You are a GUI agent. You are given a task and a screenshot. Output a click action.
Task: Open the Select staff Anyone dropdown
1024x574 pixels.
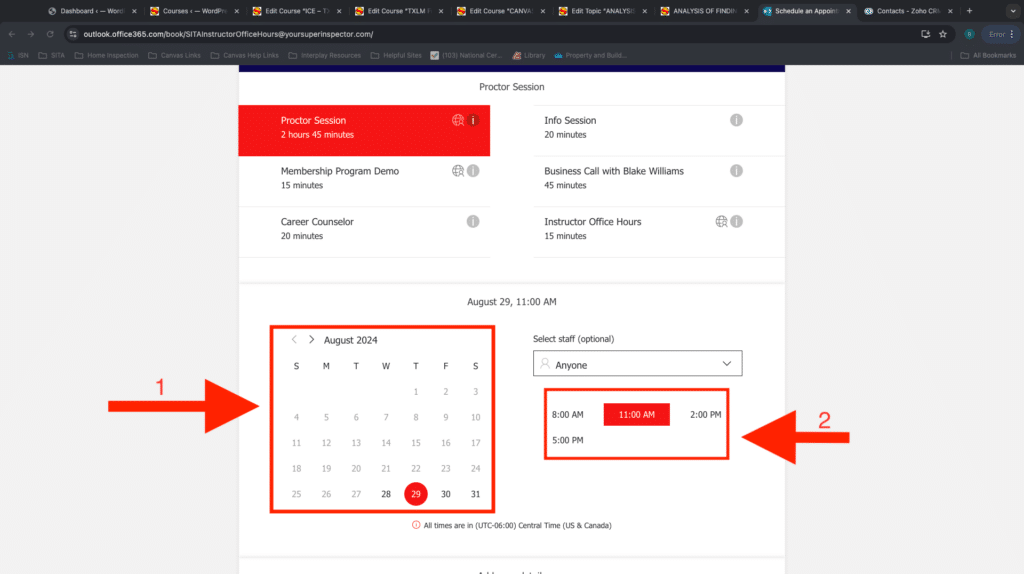637,365
